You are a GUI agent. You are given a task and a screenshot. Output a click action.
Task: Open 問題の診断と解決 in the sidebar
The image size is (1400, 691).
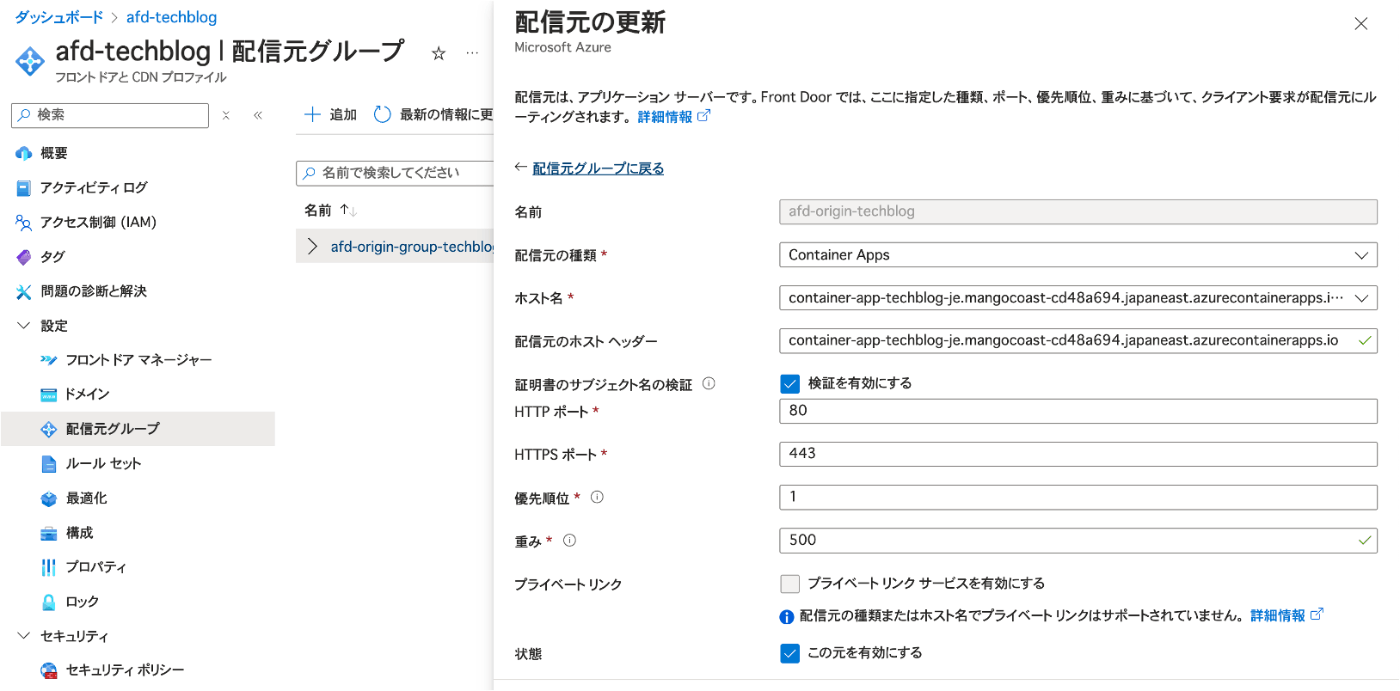pos(93,291)
